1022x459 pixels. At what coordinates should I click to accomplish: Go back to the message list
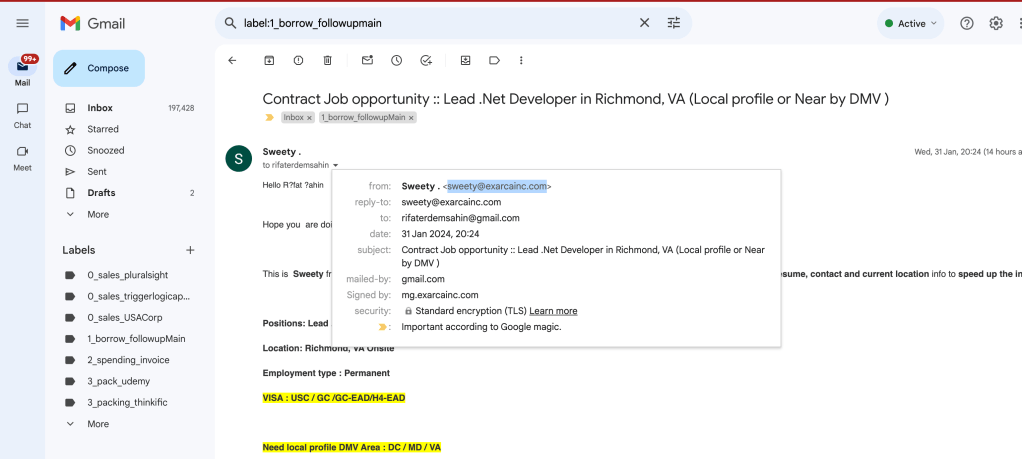(x=232, y=60)
